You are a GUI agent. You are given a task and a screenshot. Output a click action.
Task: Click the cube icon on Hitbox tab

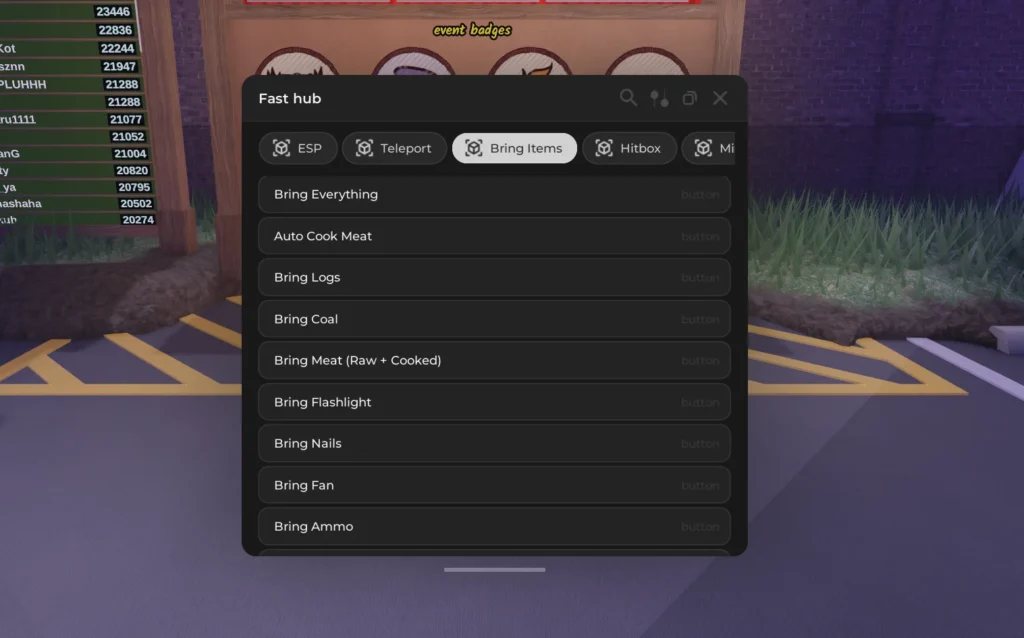[604, 148]
